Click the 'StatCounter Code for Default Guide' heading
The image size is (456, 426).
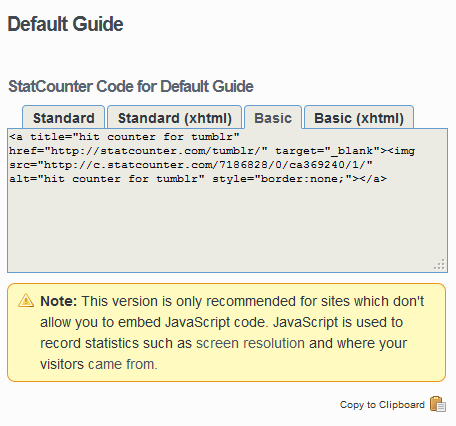tap(131, 86)
